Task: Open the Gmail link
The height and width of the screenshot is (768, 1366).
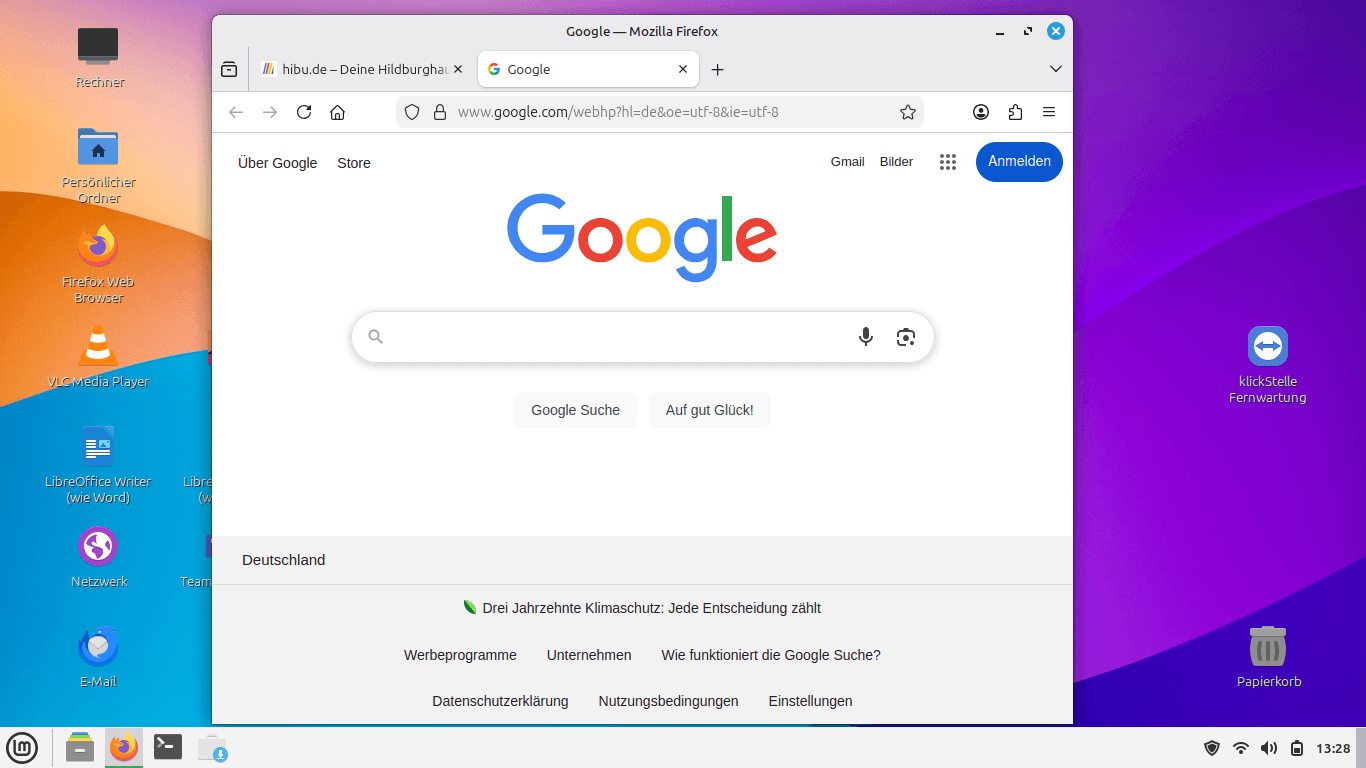Action: (x=847, y=162)
